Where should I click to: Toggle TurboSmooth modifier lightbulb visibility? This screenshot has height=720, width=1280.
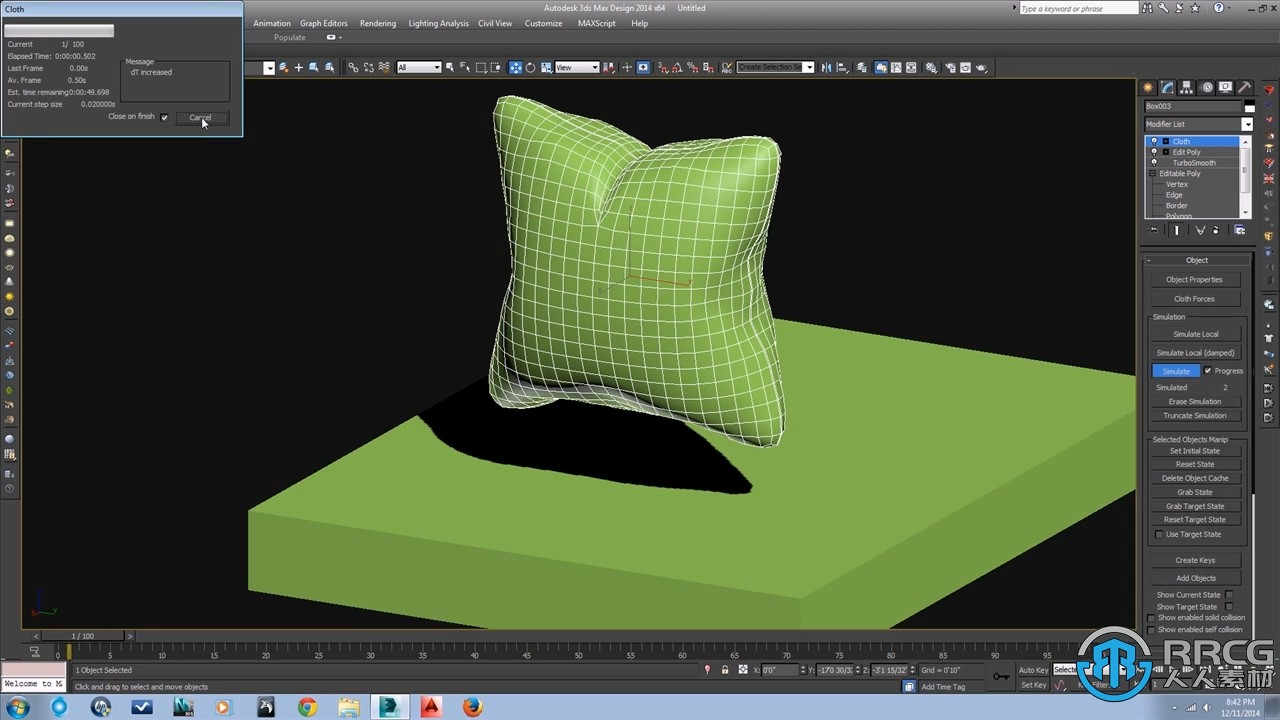[1154, 163]
